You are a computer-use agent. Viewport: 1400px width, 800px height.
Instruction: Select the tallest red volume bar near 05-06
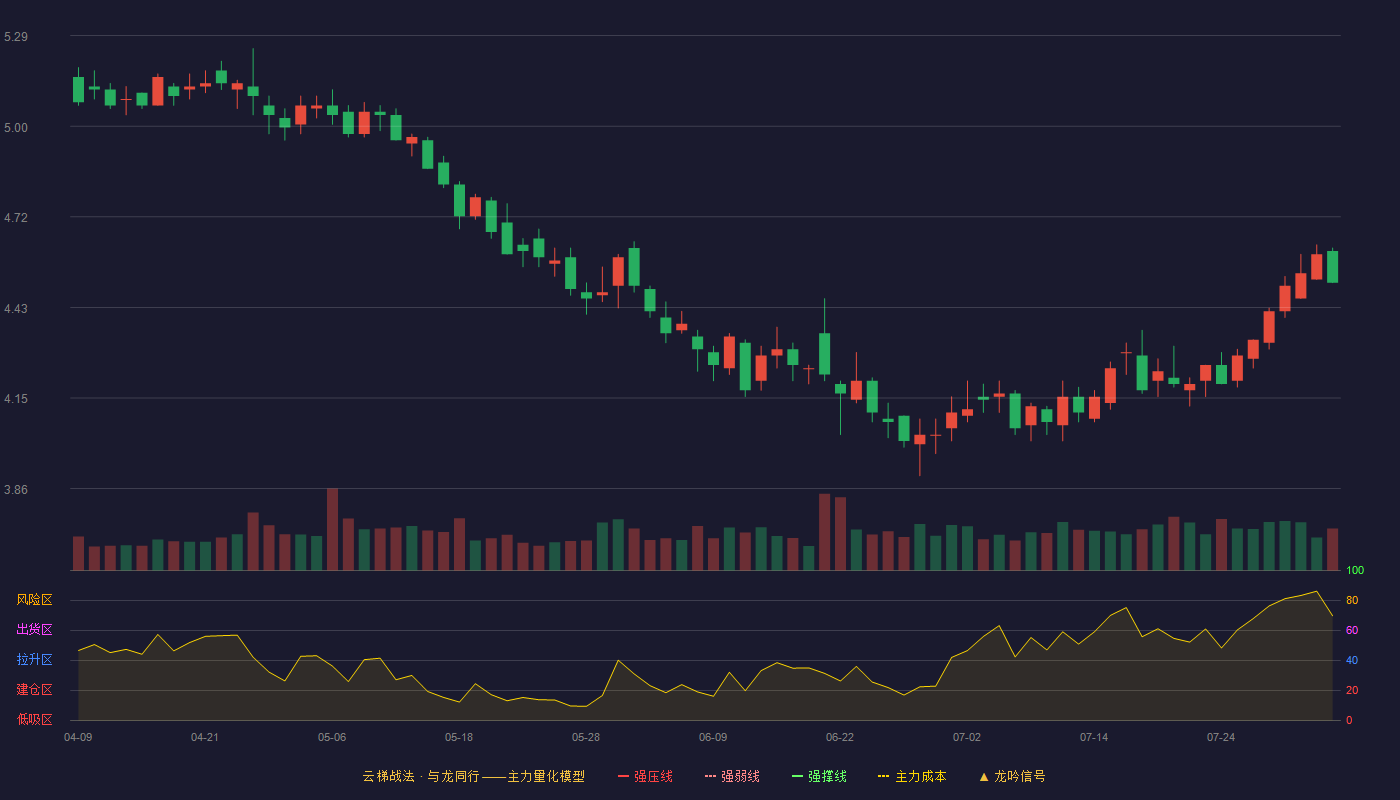[x=332, y=529]
